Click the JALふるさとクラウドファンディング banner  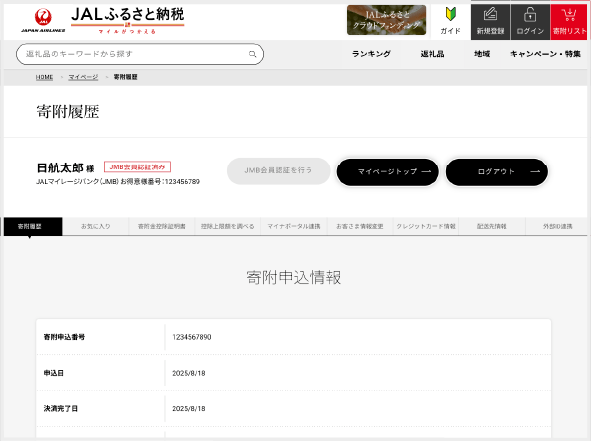click(x=386, y=20)
